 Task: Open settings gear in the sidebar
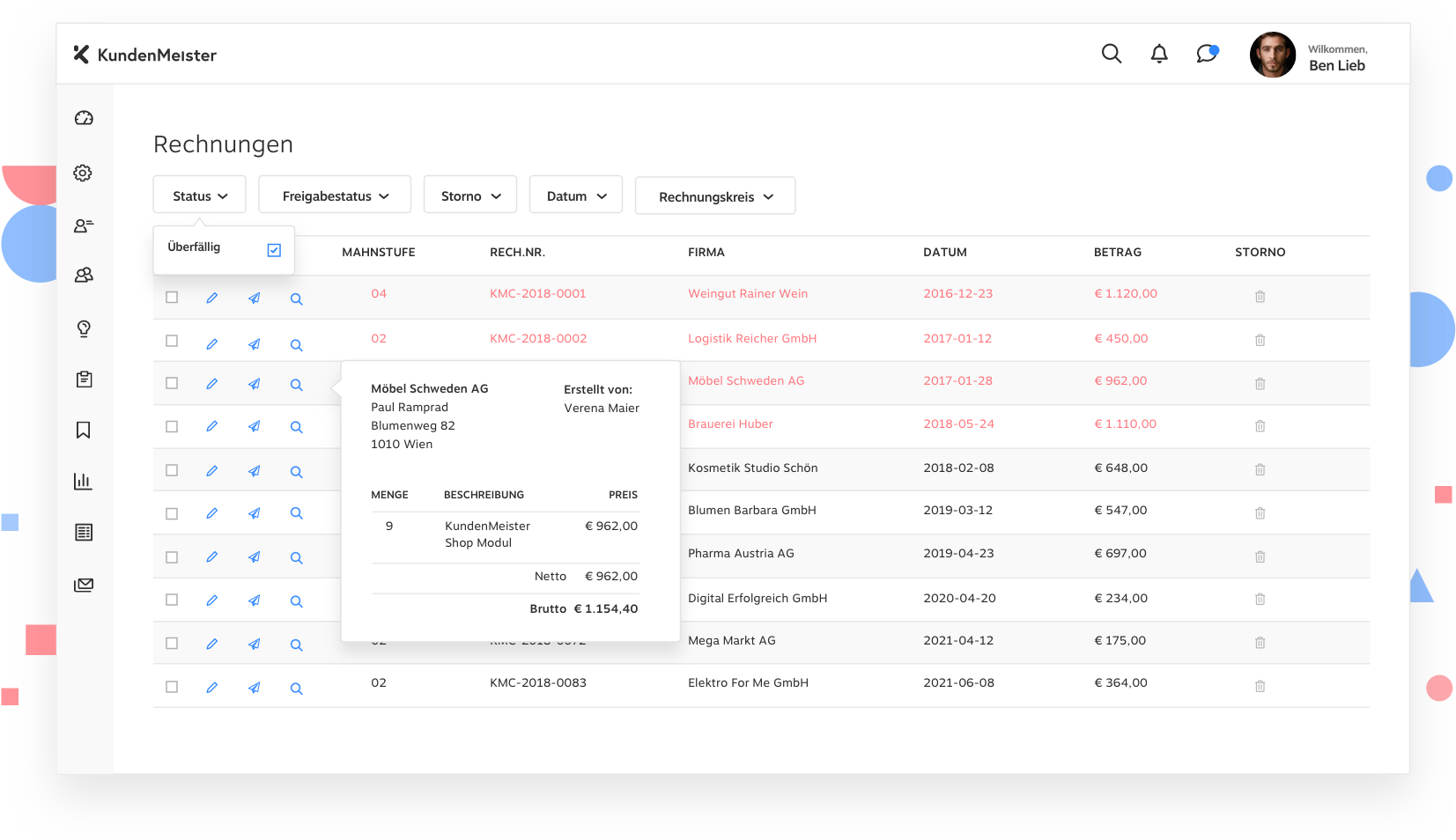coord(84,173)
